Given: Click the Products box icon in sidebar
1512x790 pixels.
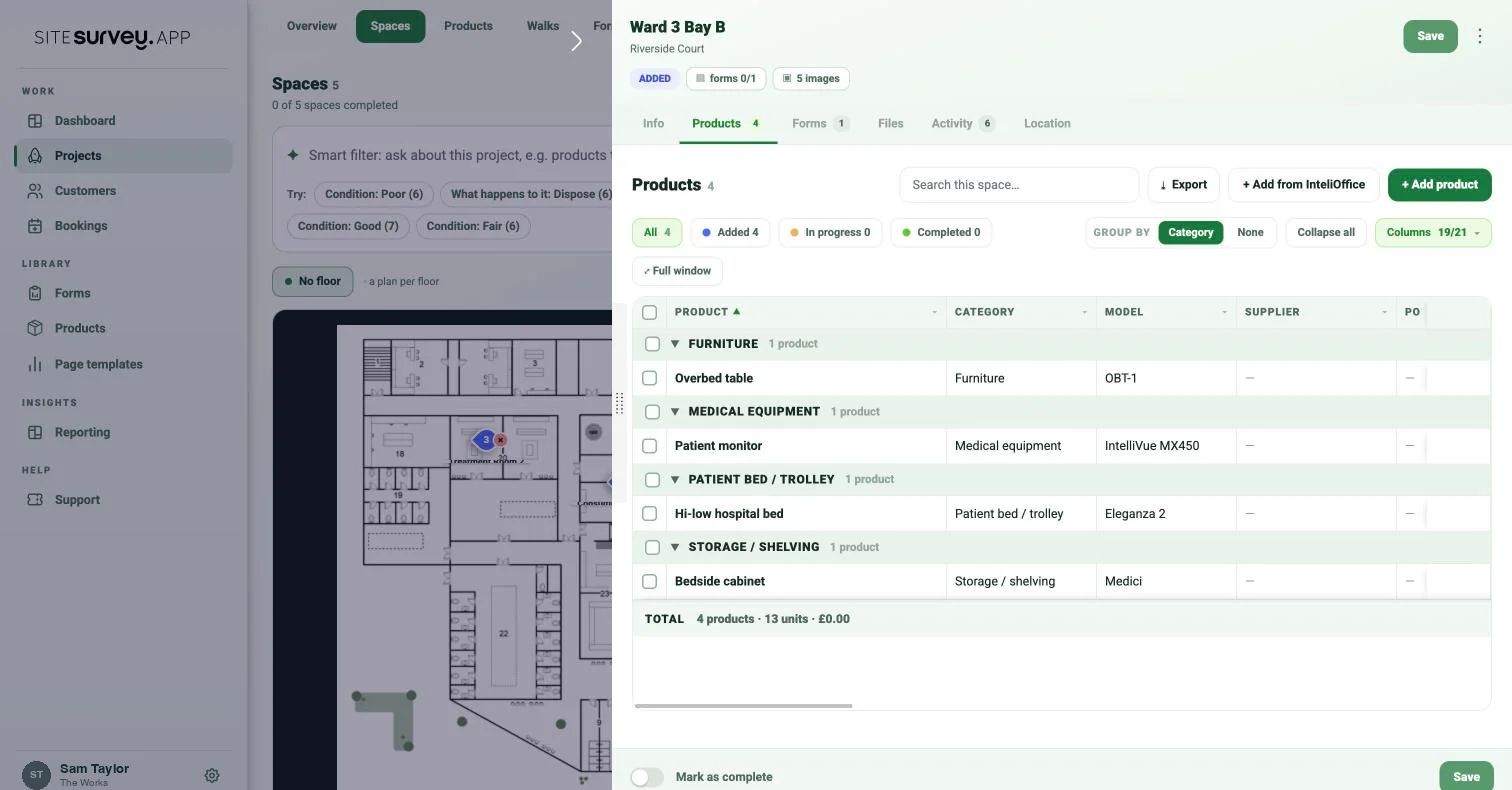Looking at the screenshot, I should pyautogui.click(x=35, y=328).
